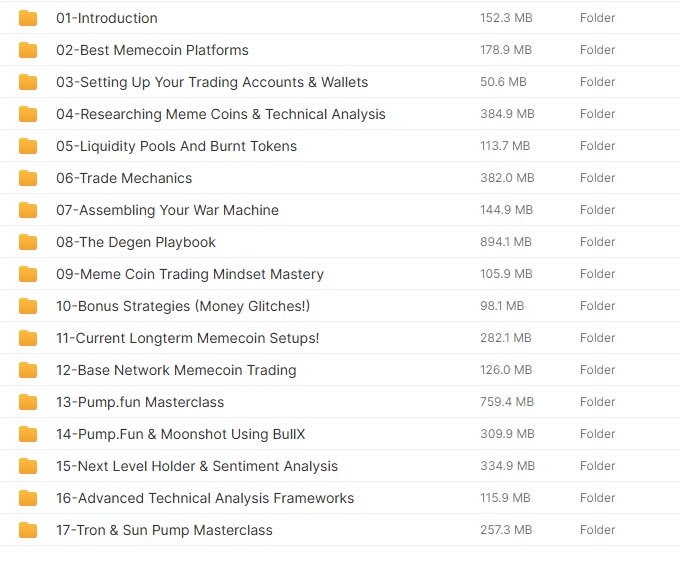Click the folder icon beside 01-Introduction
This screenshot has width=680, height=570.
point(28,18)
